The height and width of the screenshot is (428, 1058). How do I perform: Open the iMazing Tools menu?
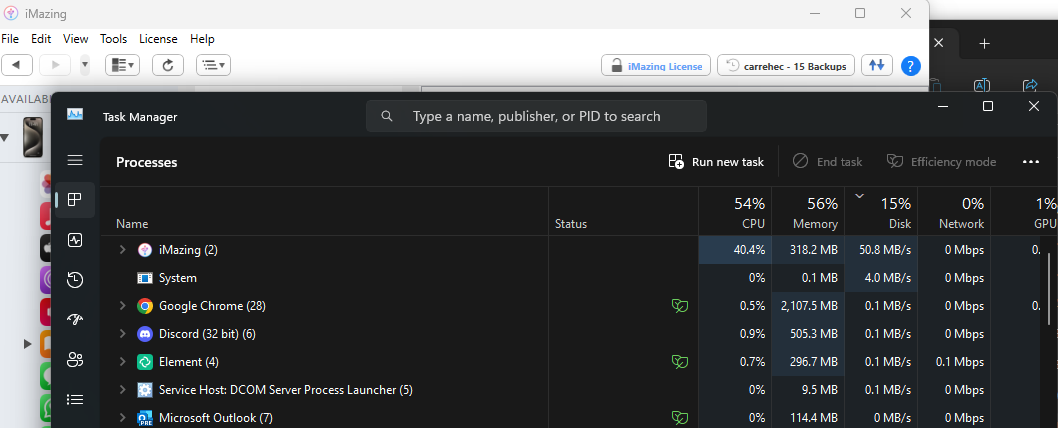(x=113, y=39)
